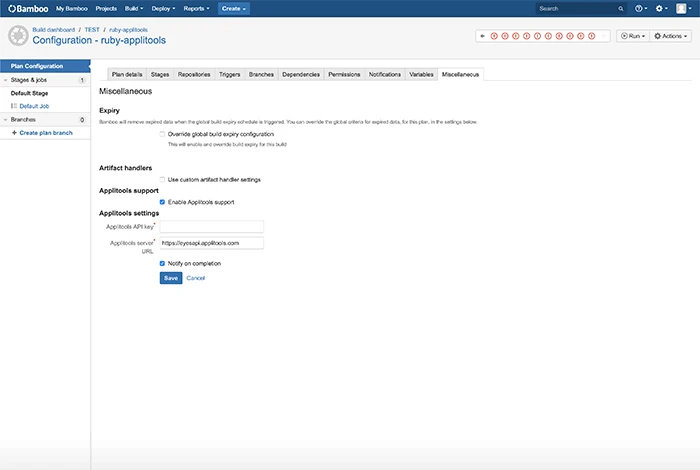
Task: Collapse the Stages & jobs section
Action: tap(6, 80)
